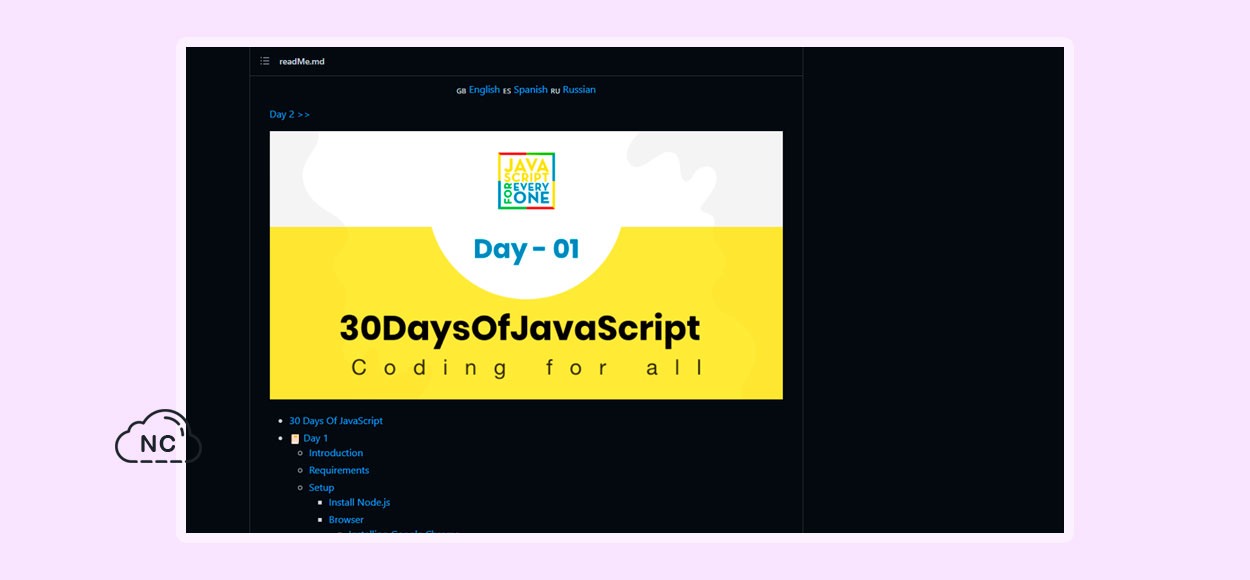Jump to the Introduction section

click(x=336, y=453)
